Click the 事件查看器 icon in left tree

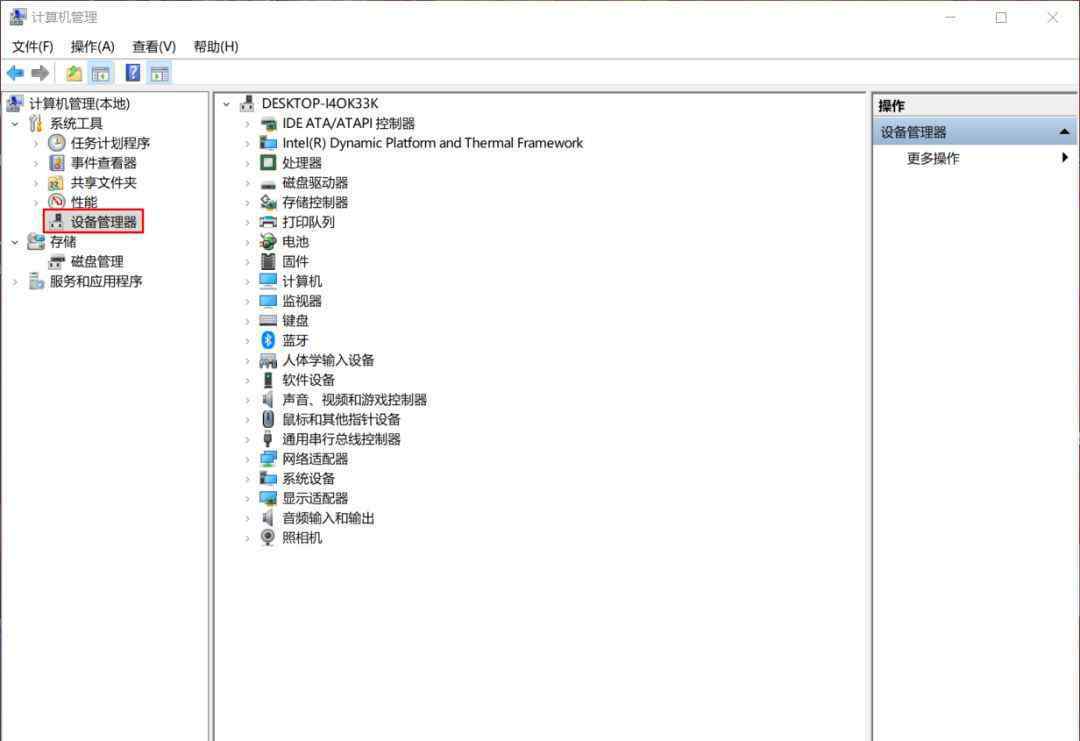point(56,163)
